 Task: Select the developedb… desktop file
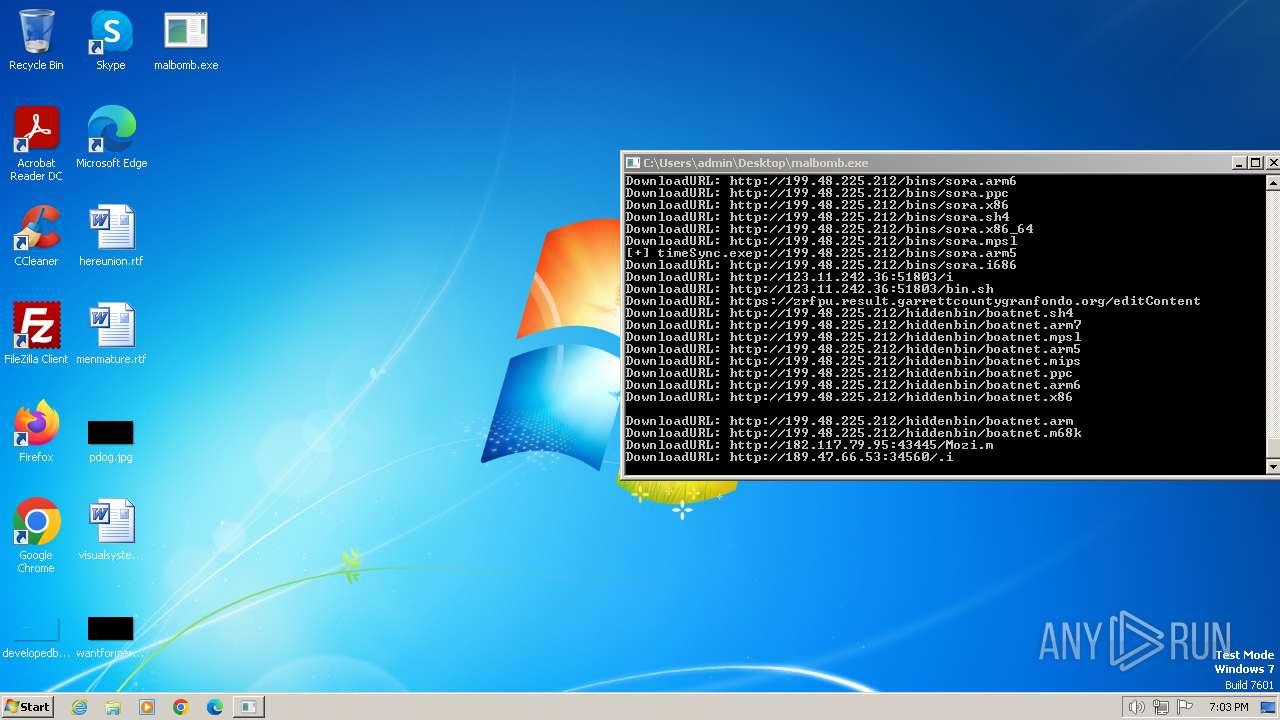point(36,638)
